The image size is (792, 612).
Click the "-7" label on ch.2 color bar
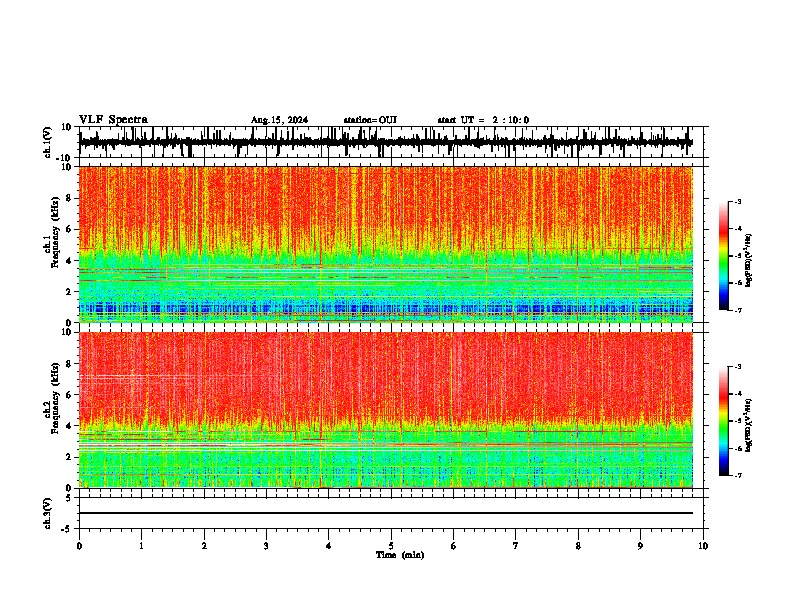(737, 475)
